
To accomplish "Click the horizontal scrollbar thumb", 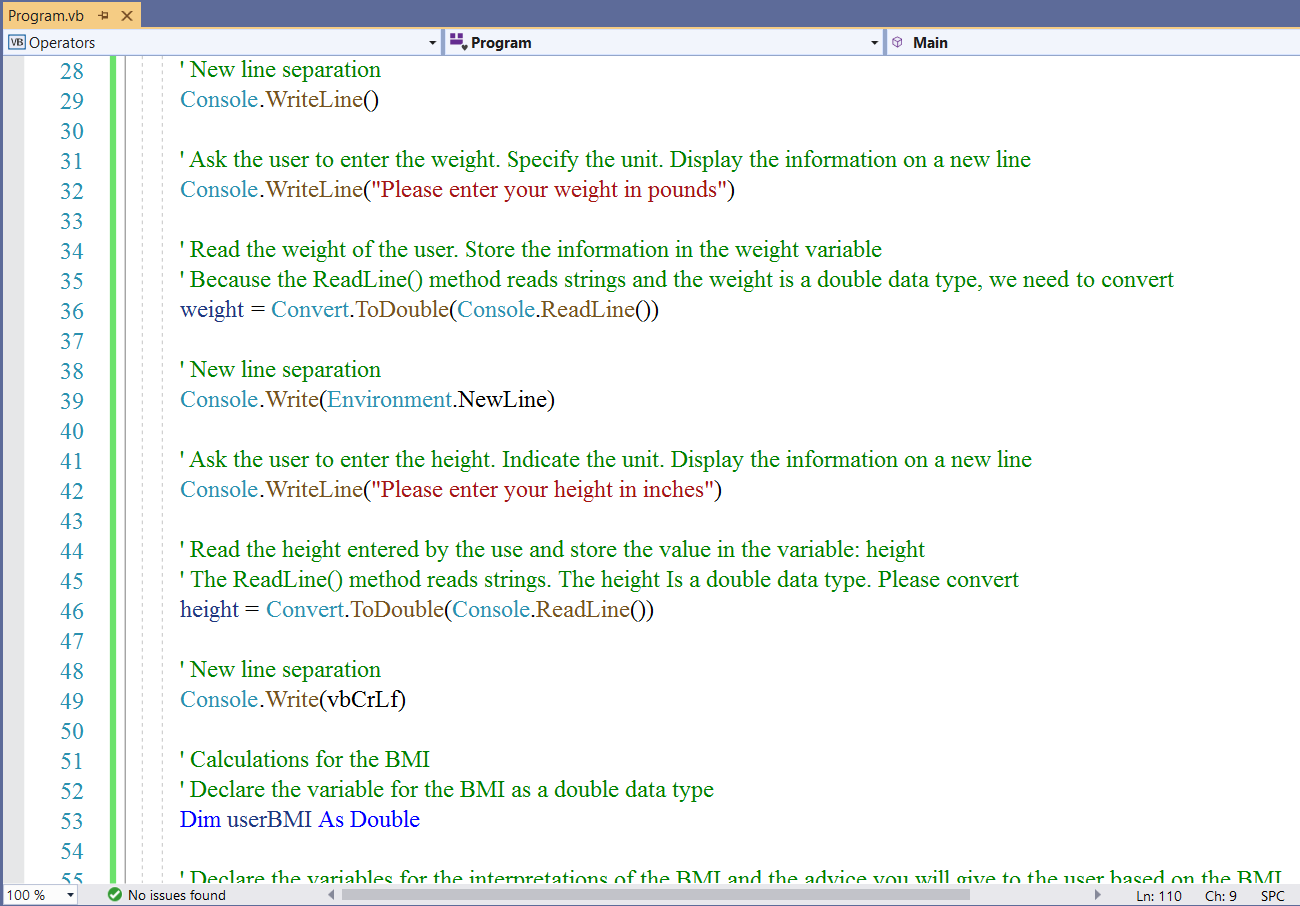I will tap(656, 895).
